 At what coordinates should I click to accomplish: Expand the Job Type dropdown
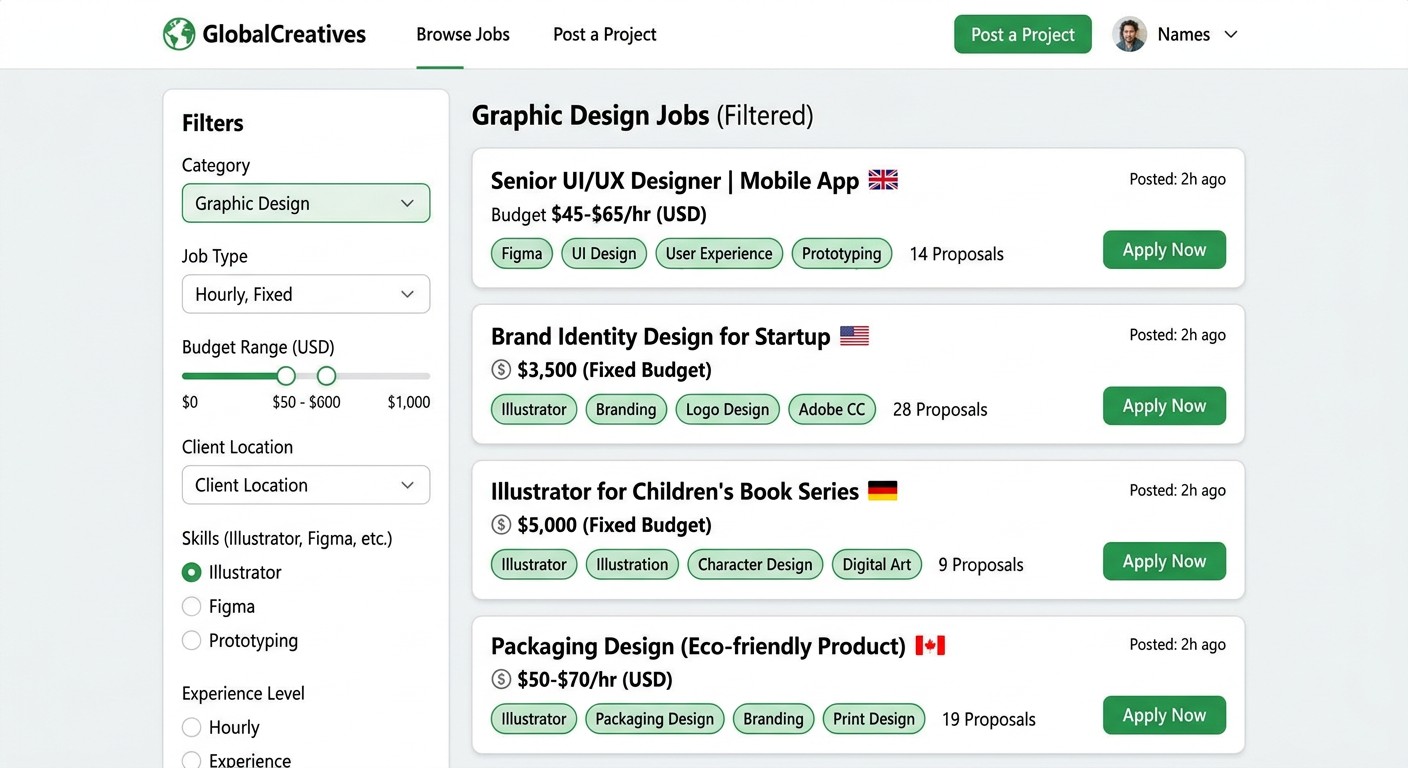tap(306, 294)
